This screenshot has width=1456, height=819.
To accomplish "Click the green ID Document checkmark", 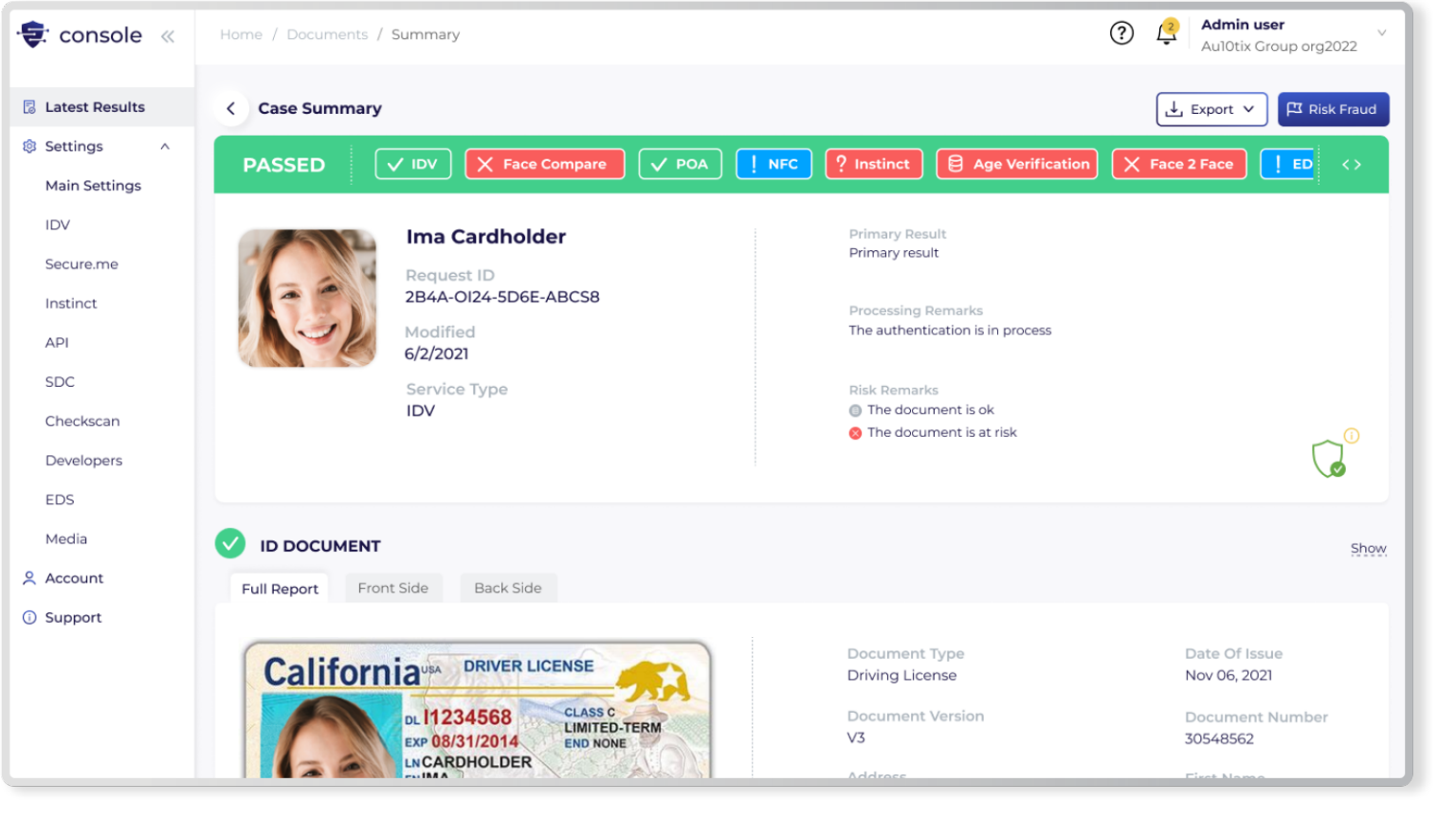I will (228, 545).
